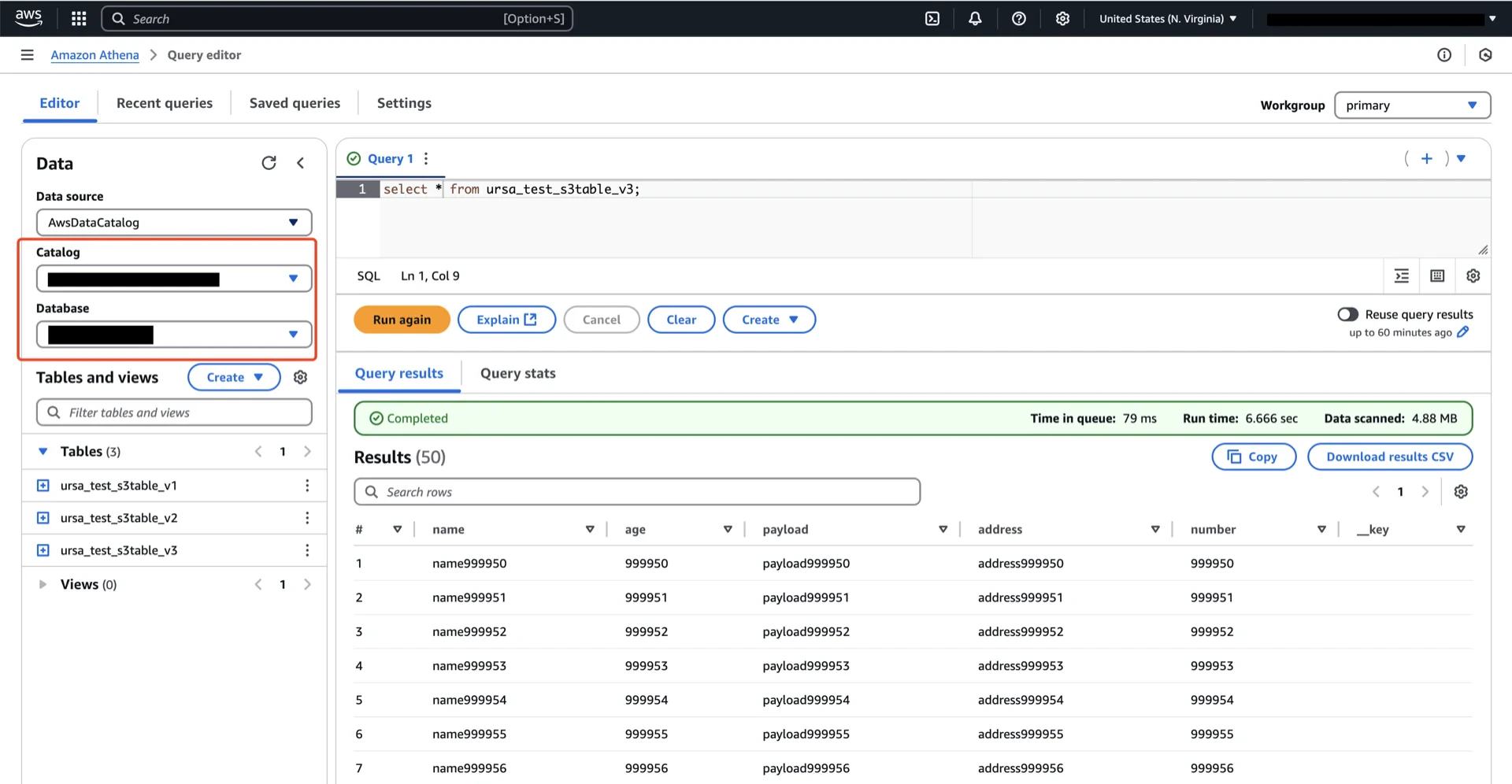
Task: Go to previous results page
Action: [1376, 492]
